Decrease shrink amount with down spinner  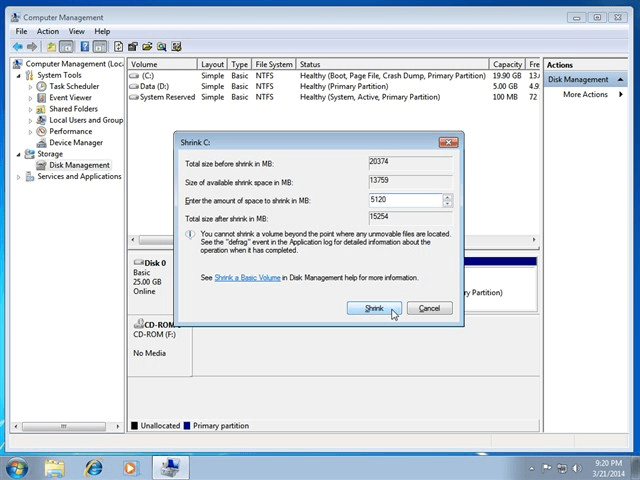point(447,203)
